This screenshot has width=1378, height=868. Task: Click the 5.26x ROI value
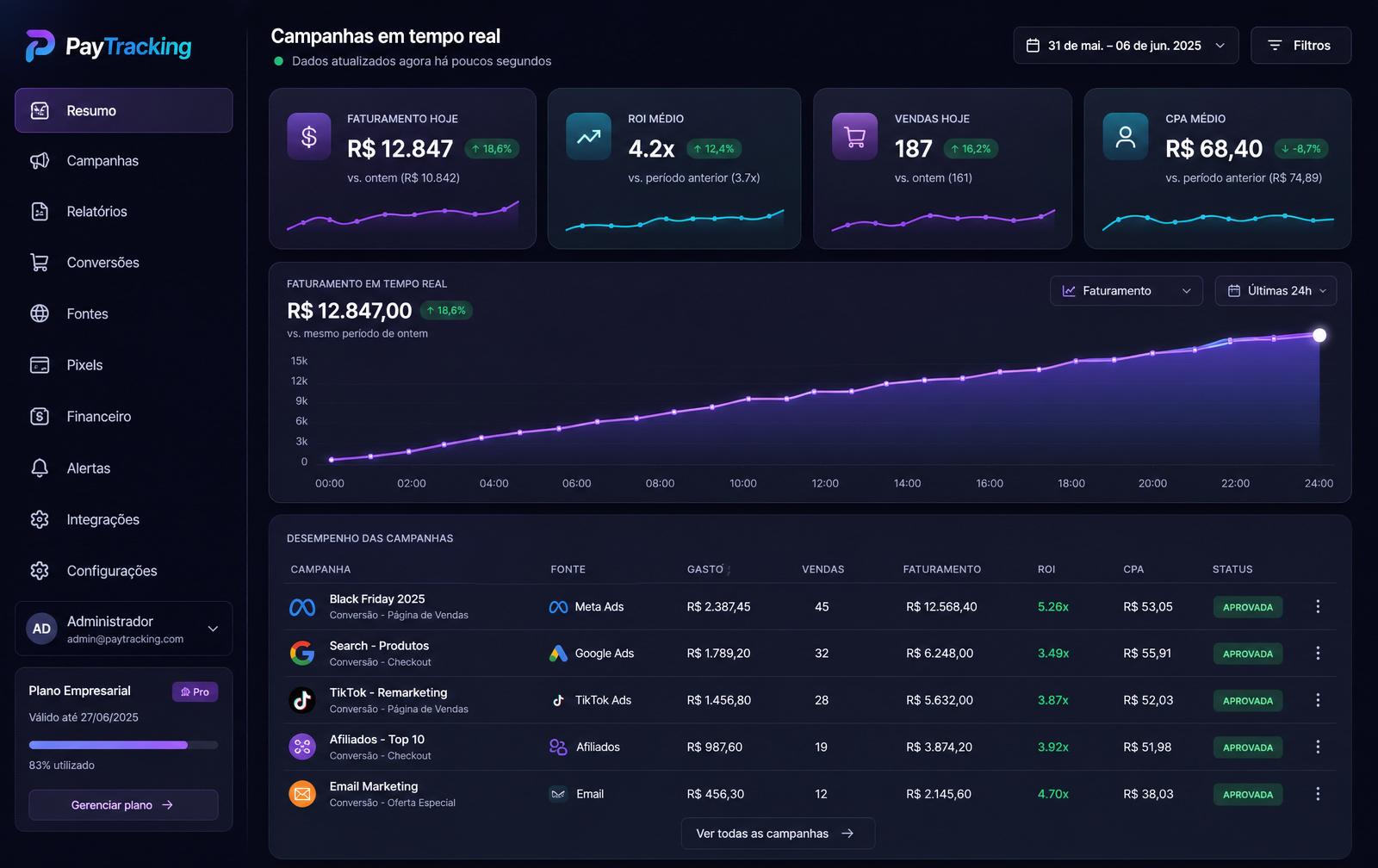pos(1053,607)
